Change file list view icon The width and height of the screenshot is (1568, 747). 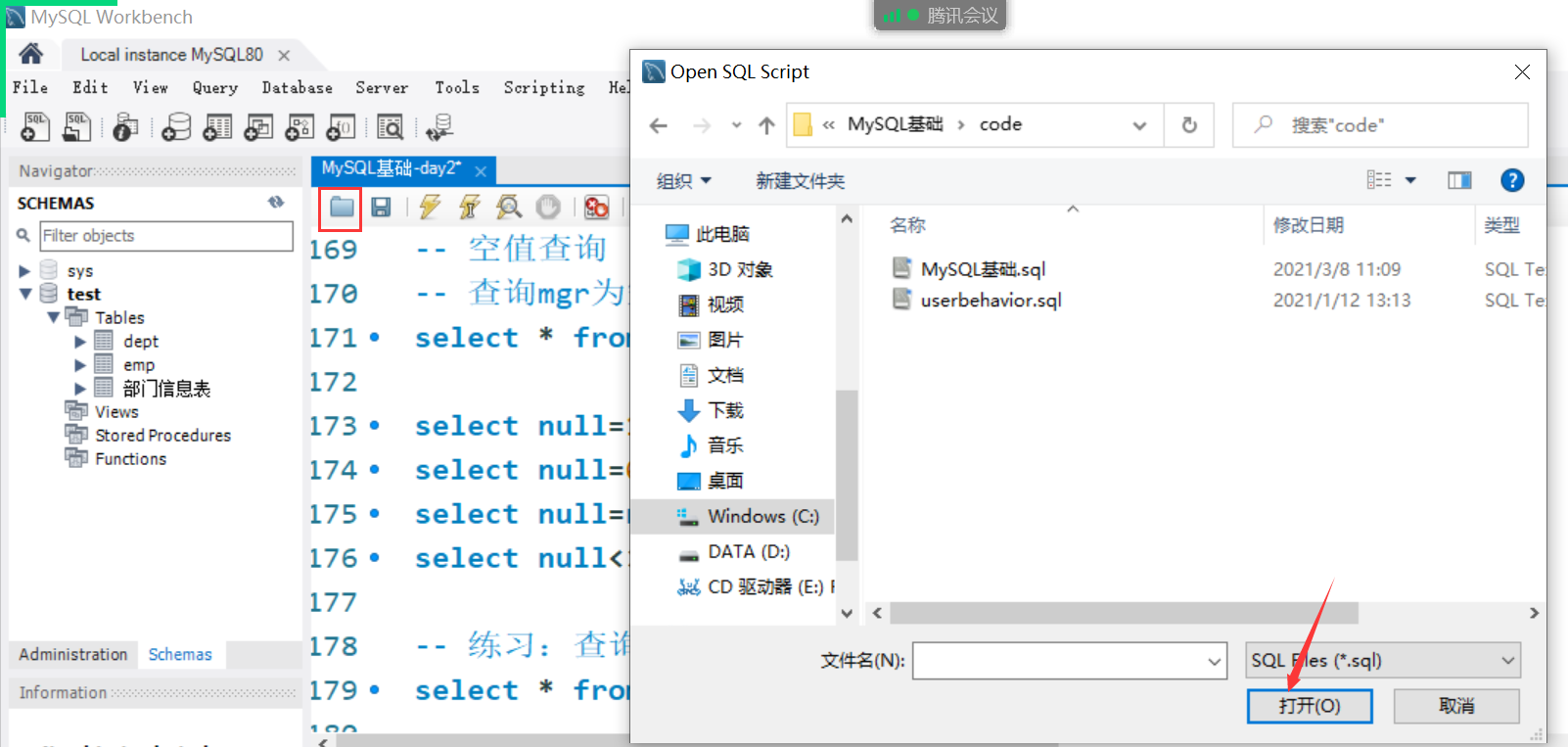[1379, 180]
